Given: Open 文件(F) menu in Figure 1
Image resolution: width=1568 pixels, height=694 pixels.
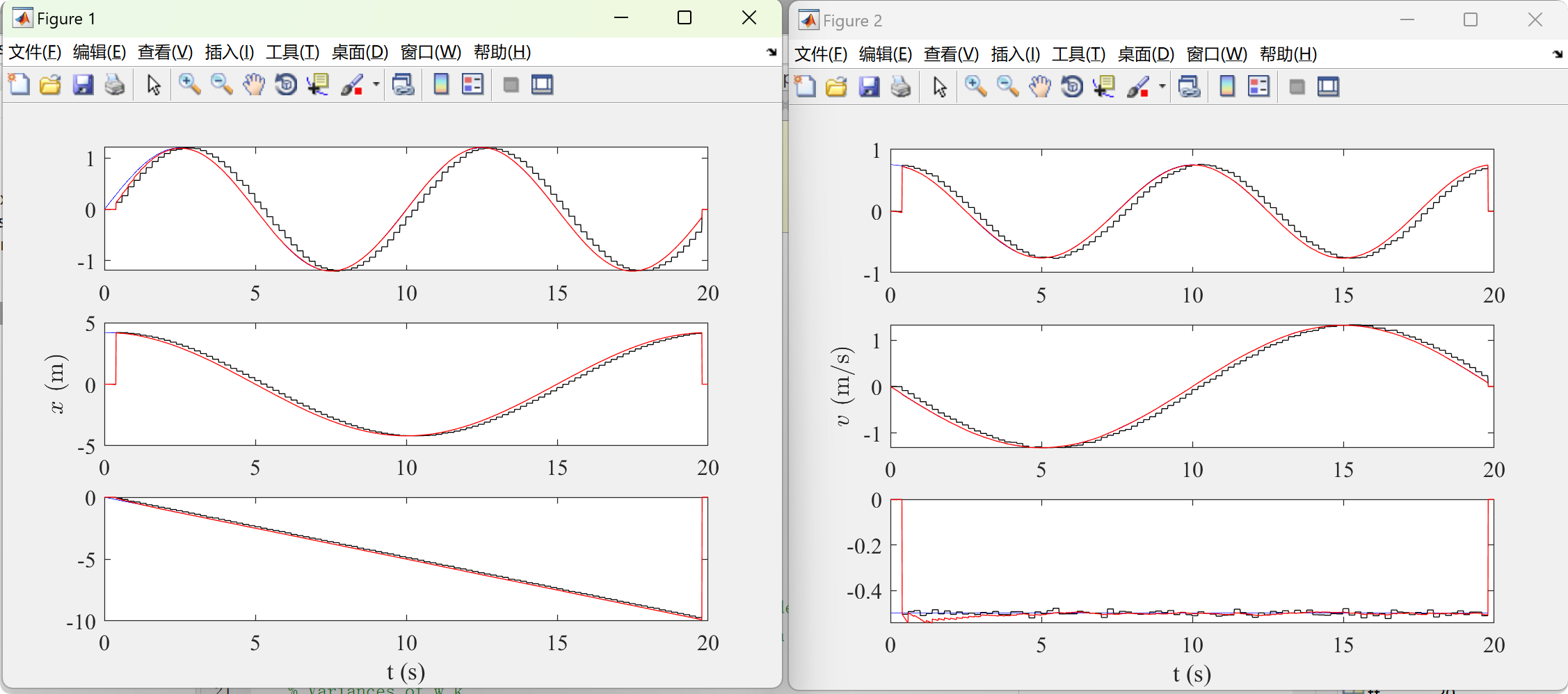Looking at the screenshot, I should pos(35,52).
